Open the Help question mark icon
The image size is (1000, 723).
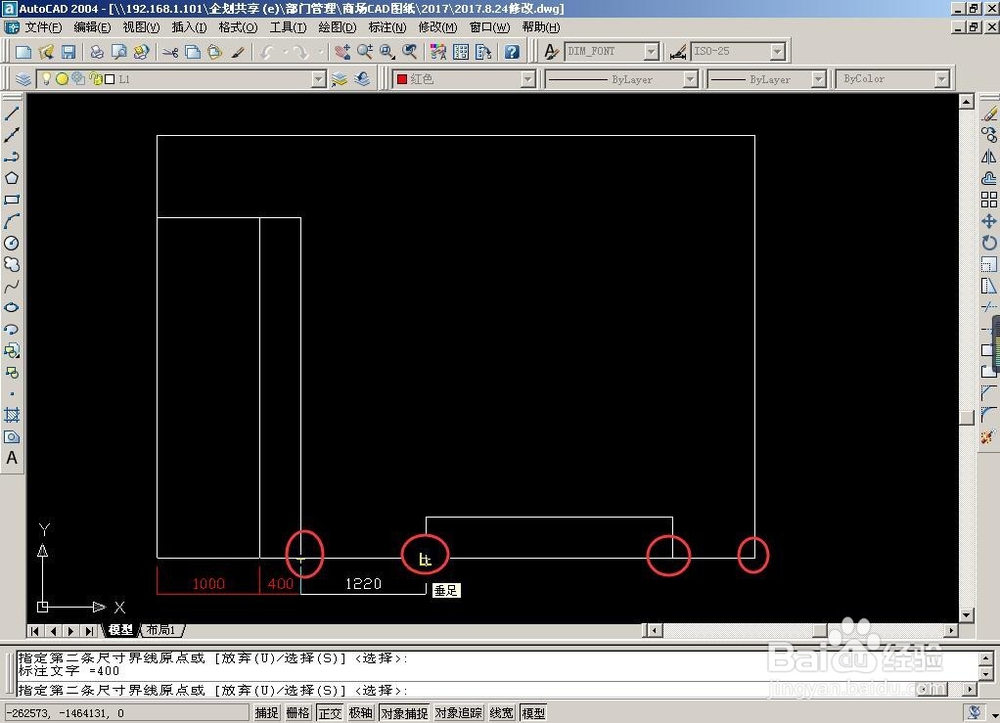(511, 52)
